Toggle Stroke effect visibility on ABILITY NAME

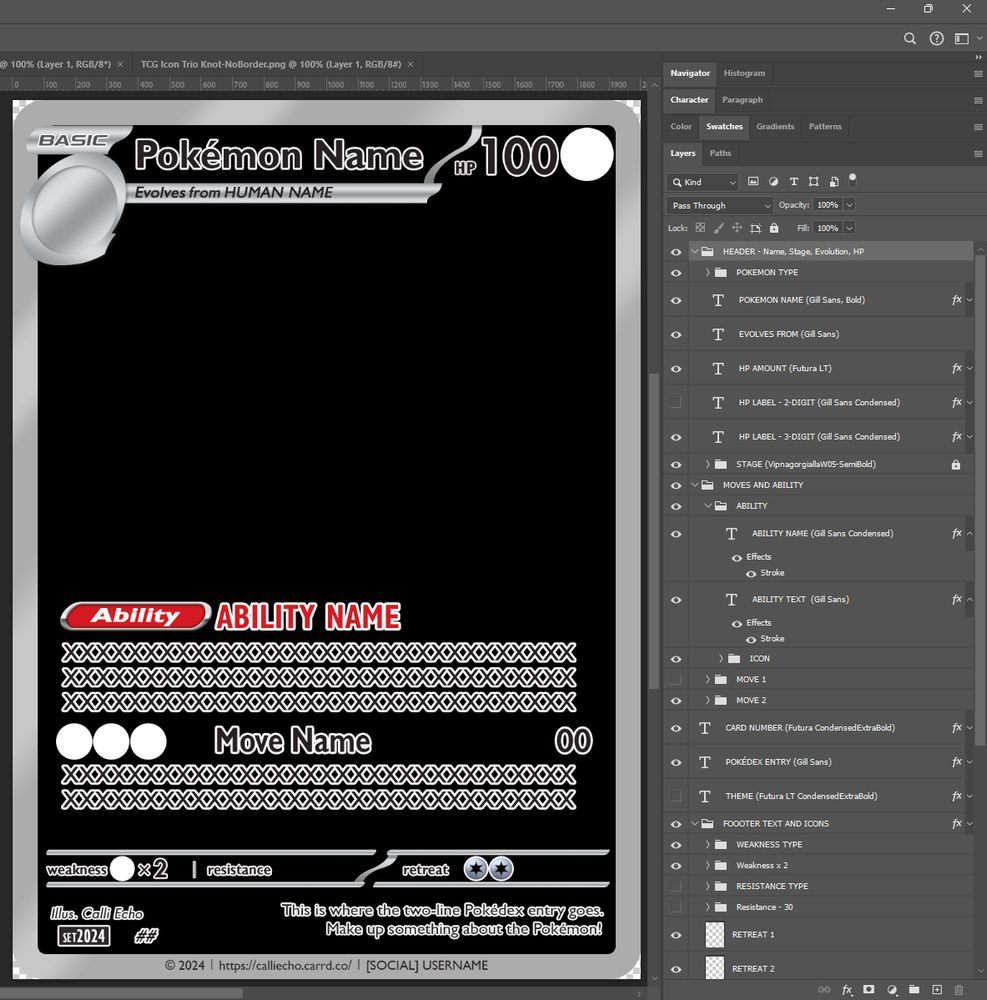tap(751, 573)
